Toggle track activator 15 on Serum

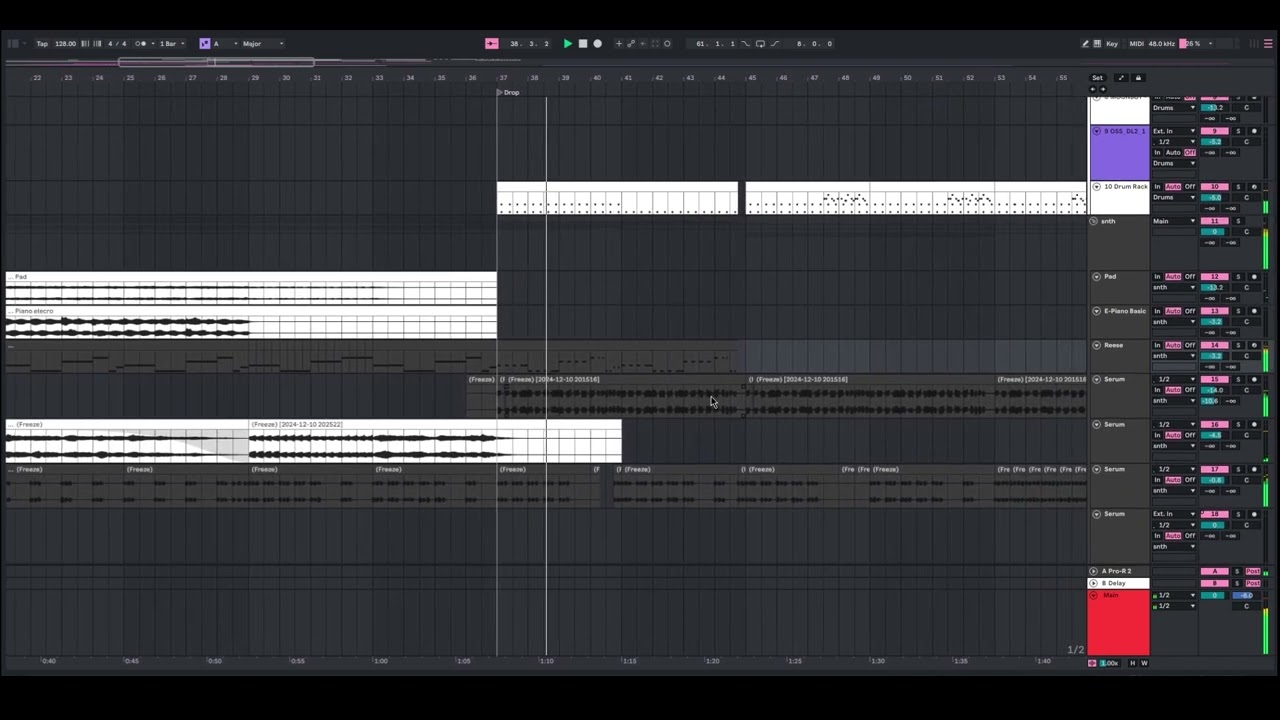click(x=1215, y=379)
